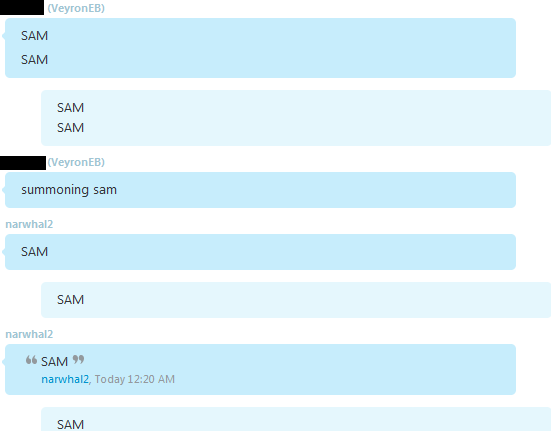Viewport: 551px width, 431px height.
Task: Select the partially visible SAM bubble at the bottom
Action: (296, 419)
